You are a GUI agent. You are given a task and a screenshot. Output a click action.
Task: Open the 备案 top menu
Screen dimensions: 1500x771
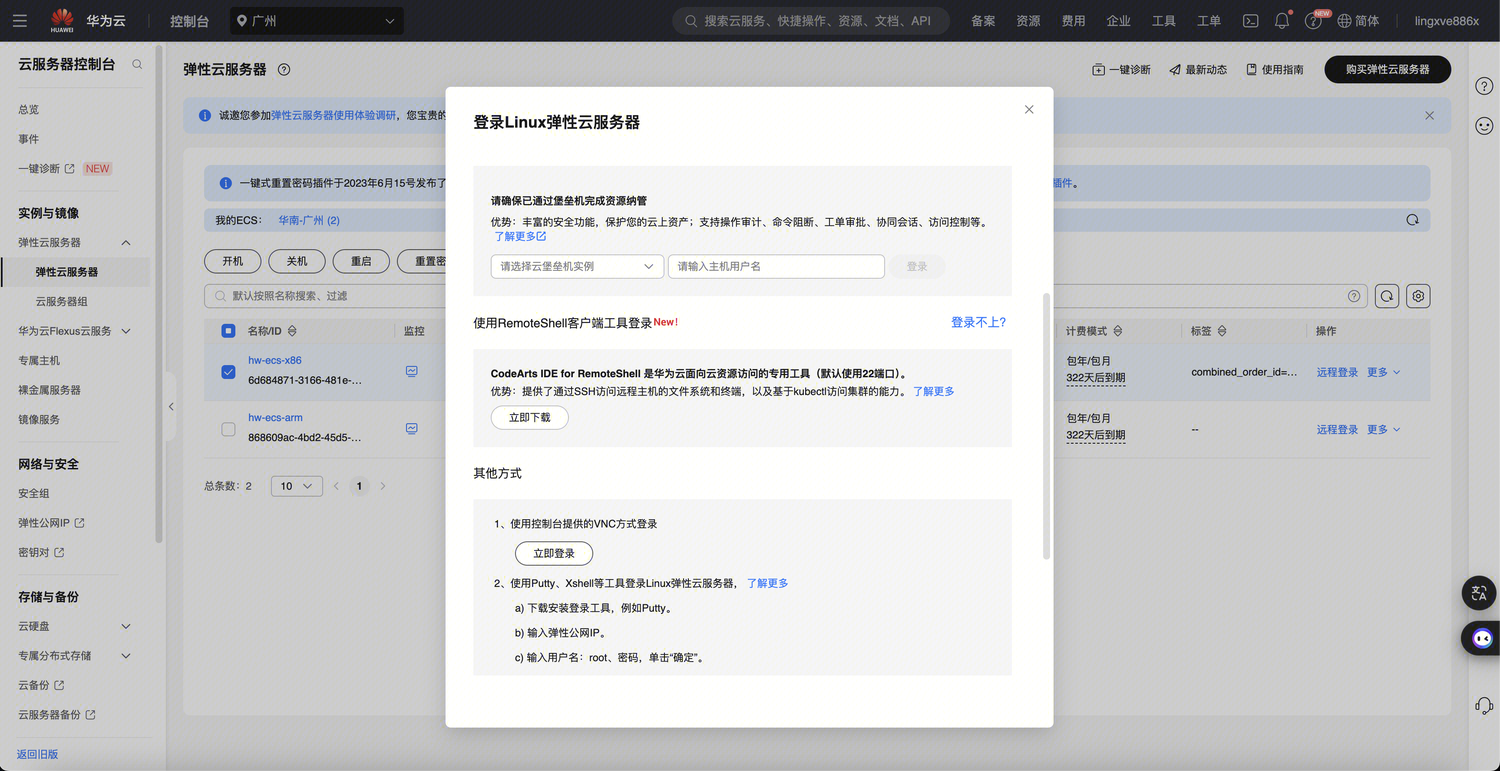click(x=983, y=21)
